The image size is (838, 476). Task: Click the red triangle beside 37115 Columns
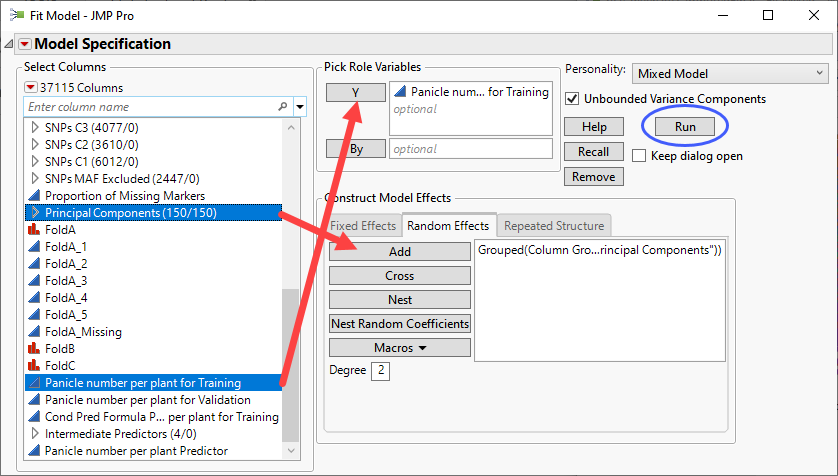31,88
